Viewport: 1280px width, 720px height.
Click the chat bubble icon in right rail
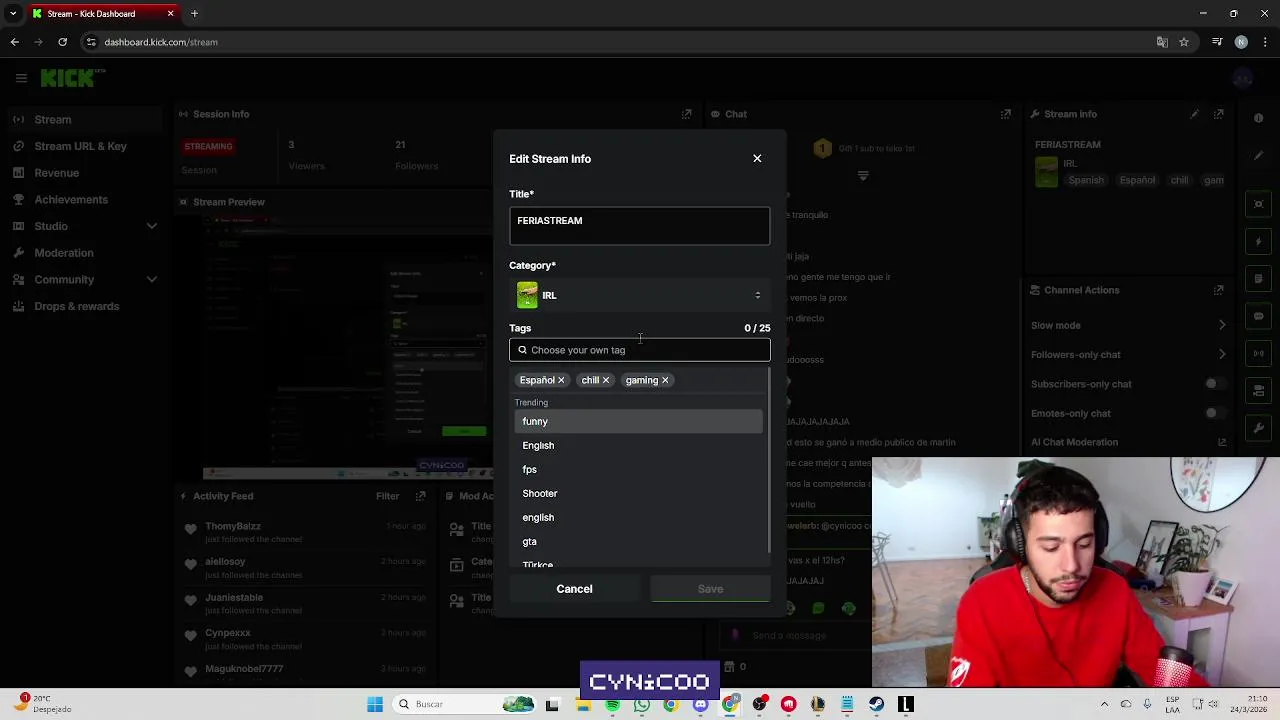click(1258, 316)
